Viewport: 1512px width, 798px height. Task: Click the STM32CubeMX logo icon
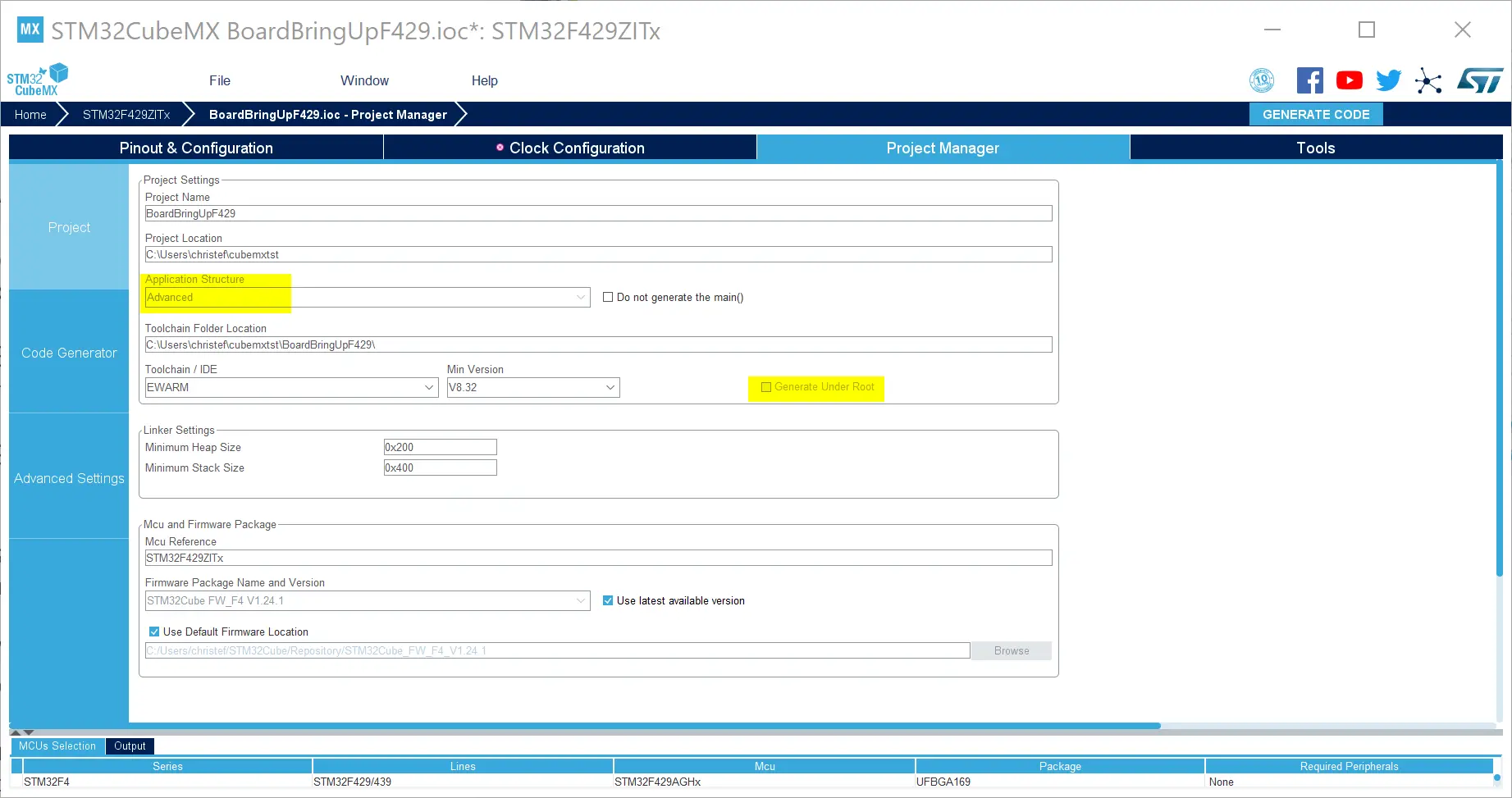click(x=37, y=80)
